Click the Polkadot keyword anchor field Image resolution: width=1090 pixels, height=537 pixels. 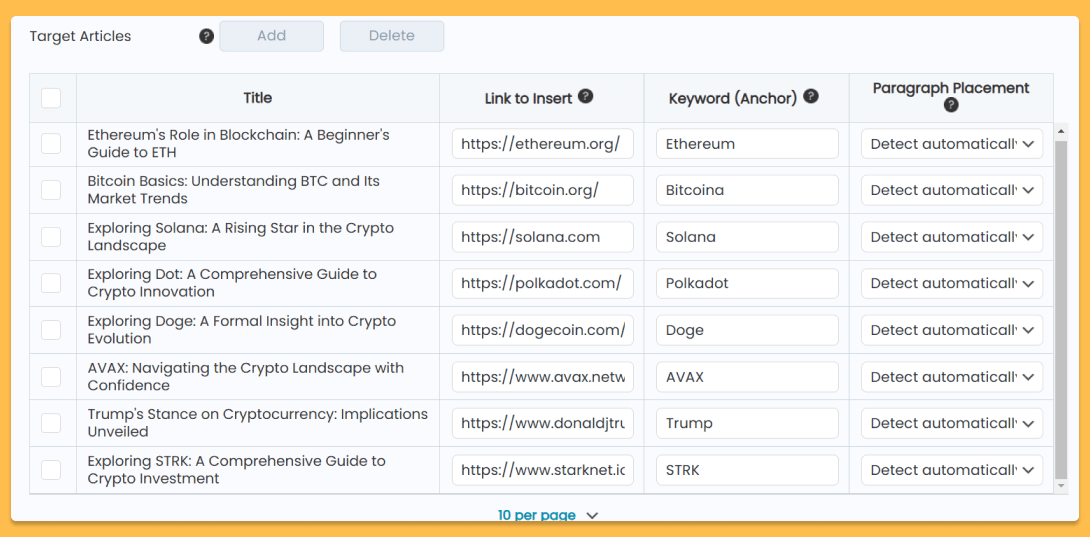tap(747, 283)
